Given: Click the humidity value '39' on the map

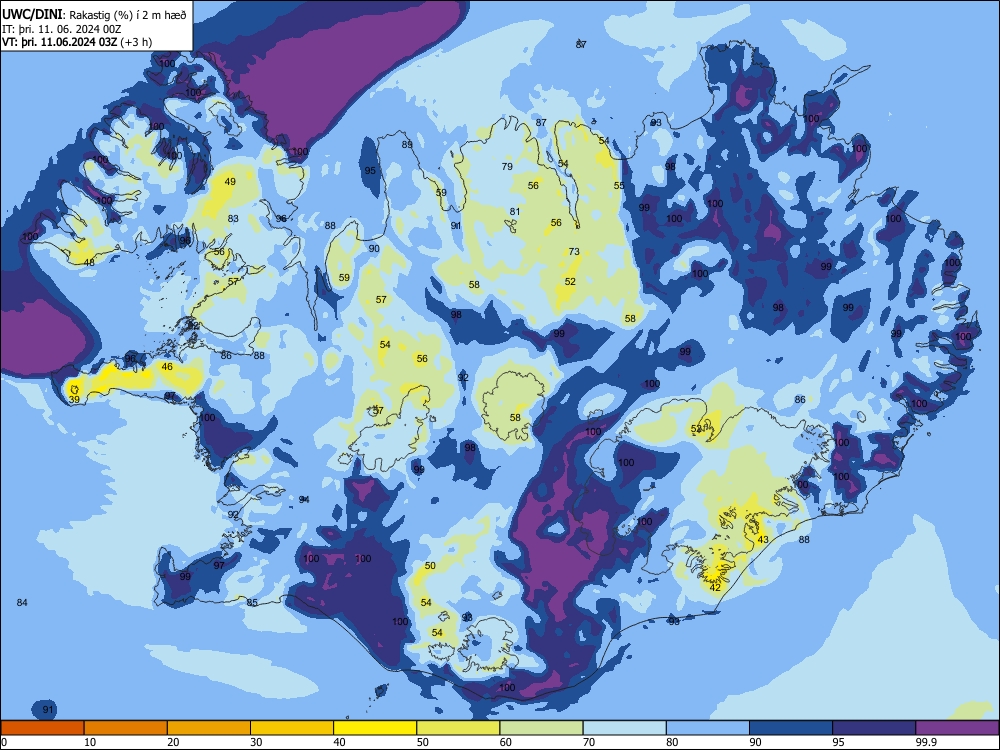Looking at the screenshot, I should pyautogui.click(x=74, y=400).
